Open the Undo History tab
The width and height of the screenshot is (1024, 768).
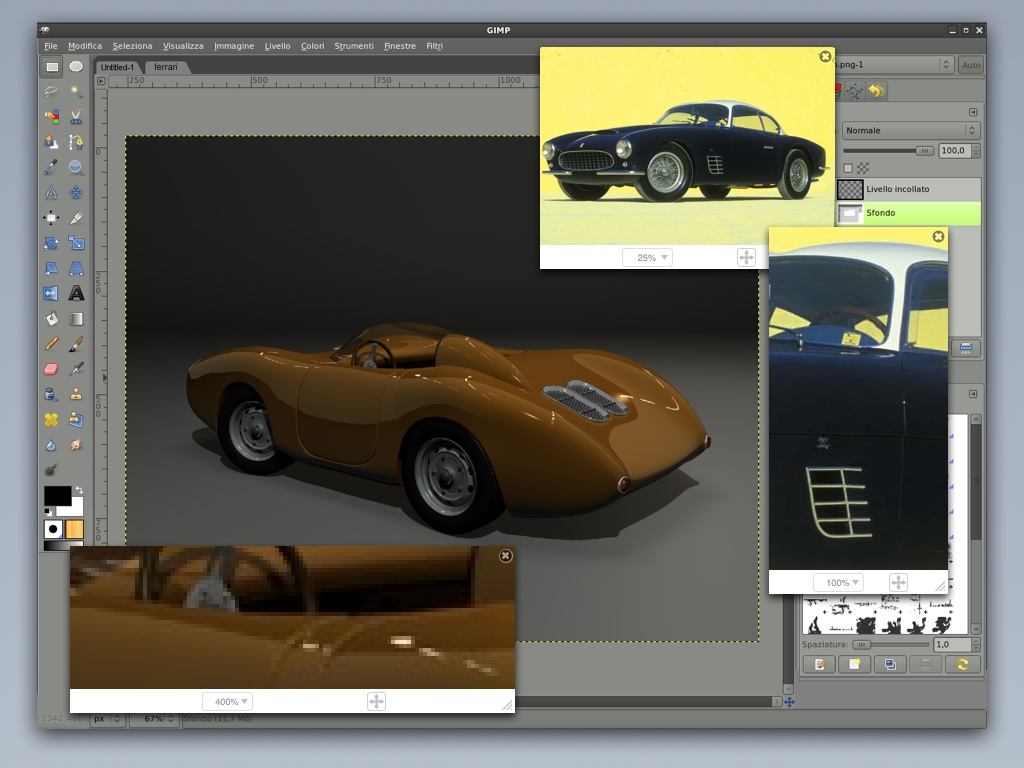(877, 92)
